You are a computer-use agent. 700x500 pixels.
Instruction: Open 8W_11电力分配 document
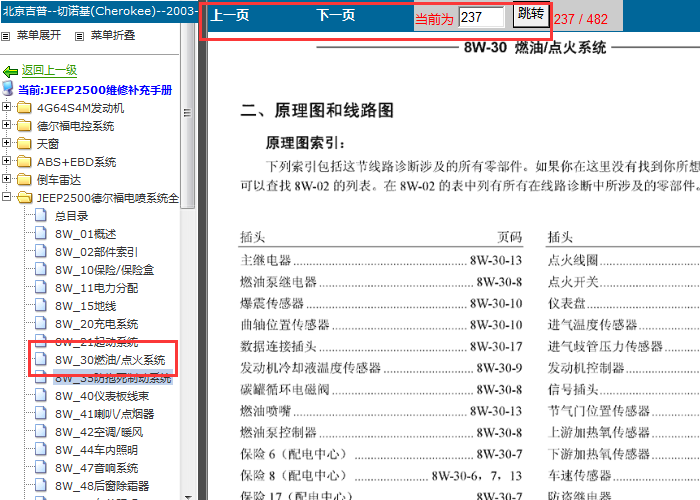pyautogui.click(x=96, y=288)
